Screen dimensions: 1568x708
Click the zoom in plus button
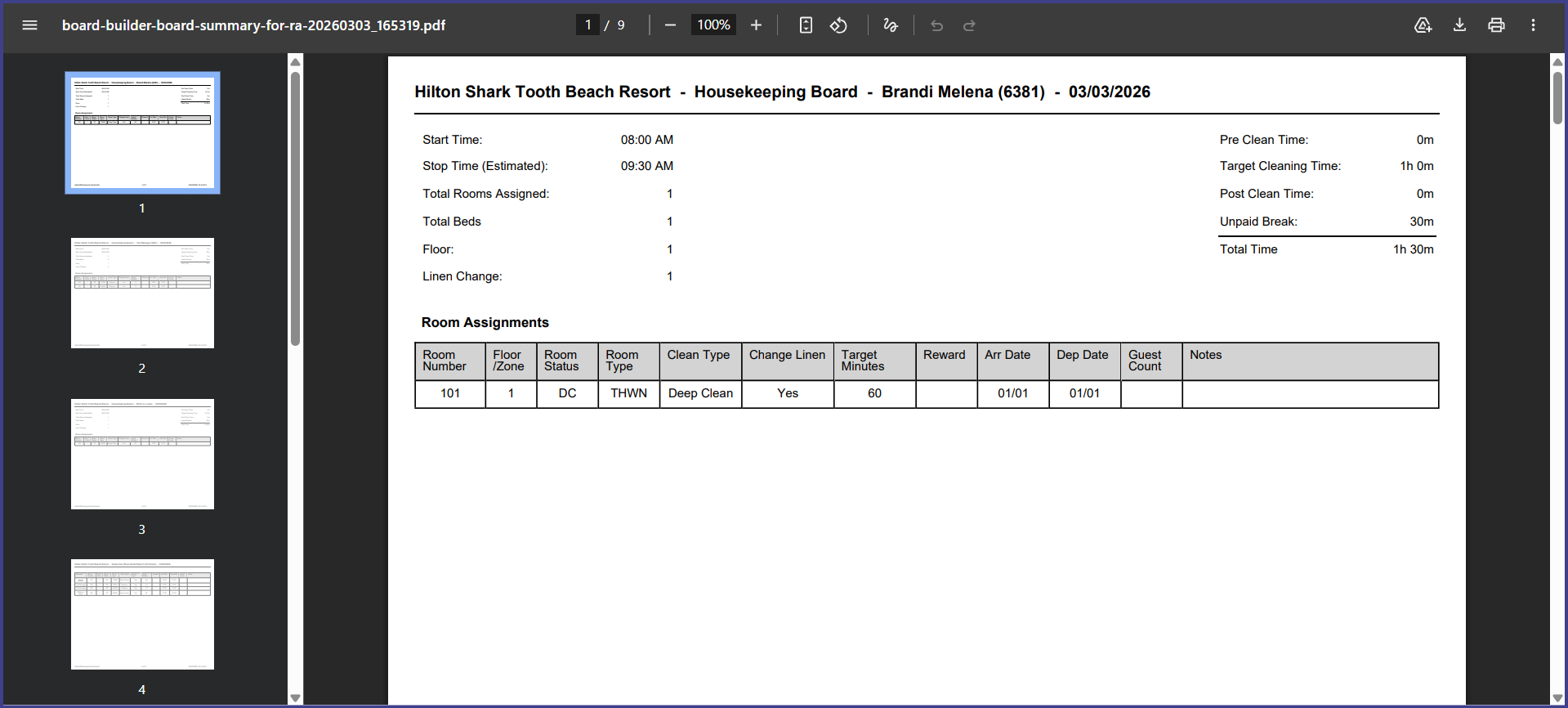[756, 25]
